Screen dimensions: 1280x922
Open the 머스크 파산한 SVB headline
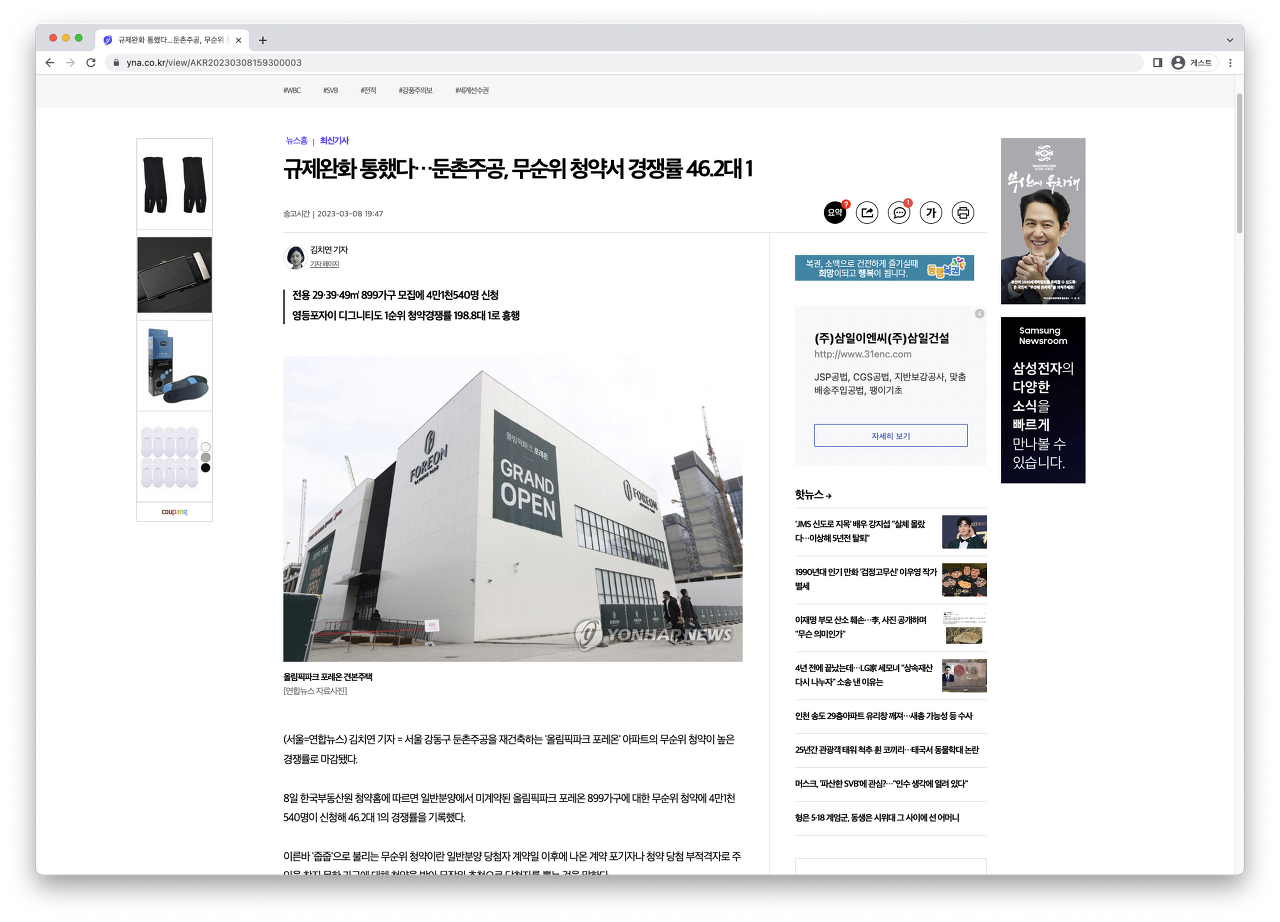(881, 783)
